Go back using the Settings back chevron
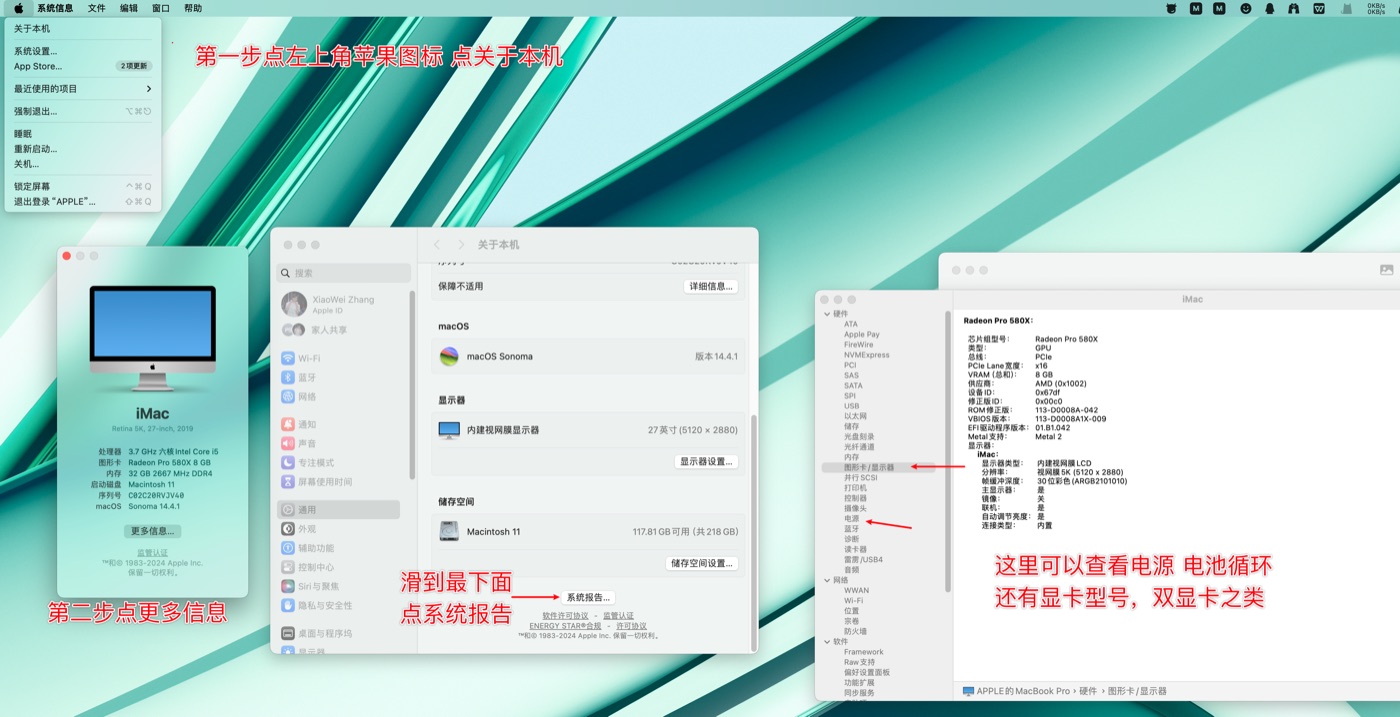Image resolution: width=1400 pixels, height=717 pixels. pyautogui.click(x=437, y=245)
